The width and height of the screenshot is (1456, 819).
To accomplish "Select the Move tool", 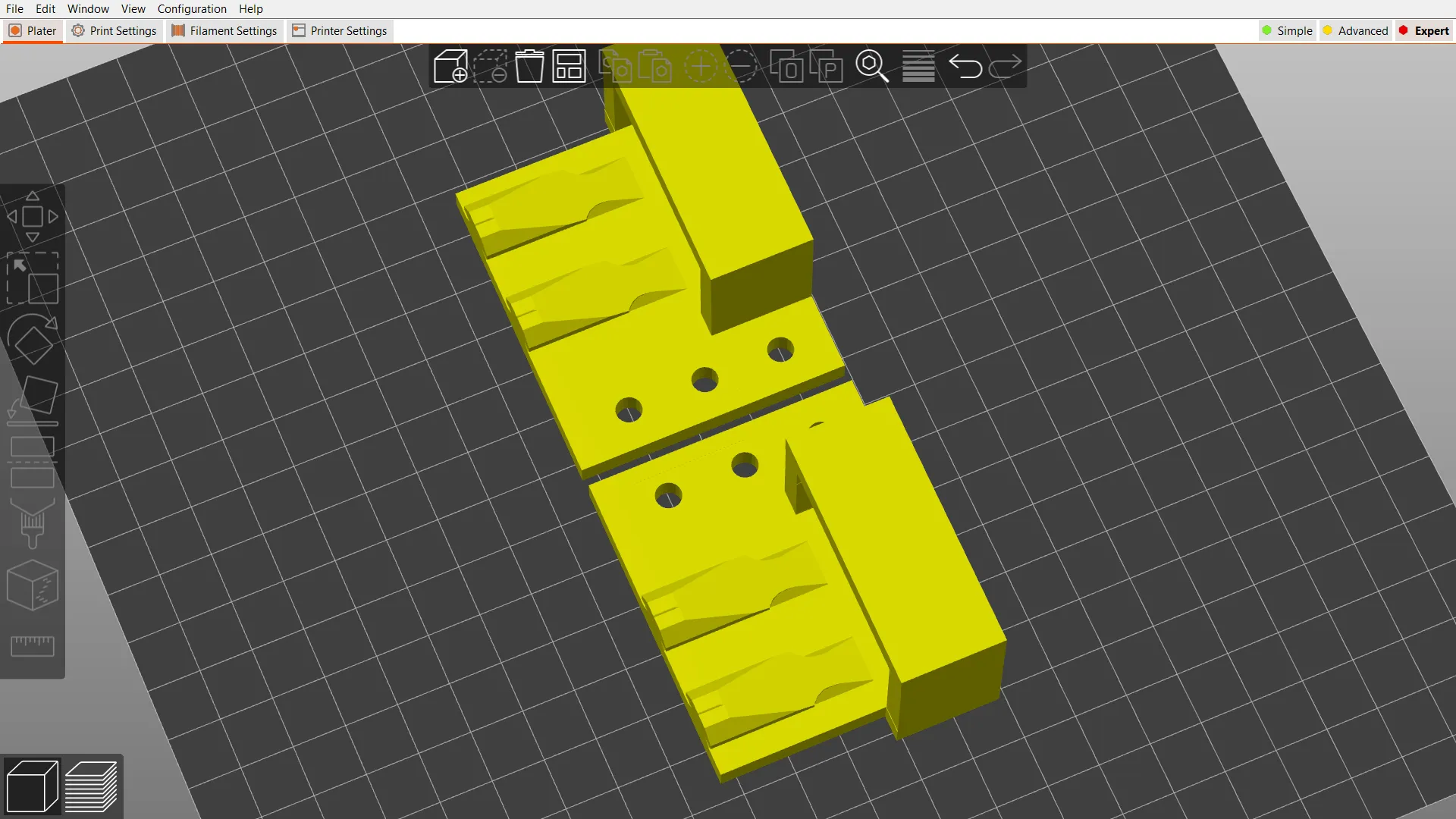I will [x=33, y=216].
